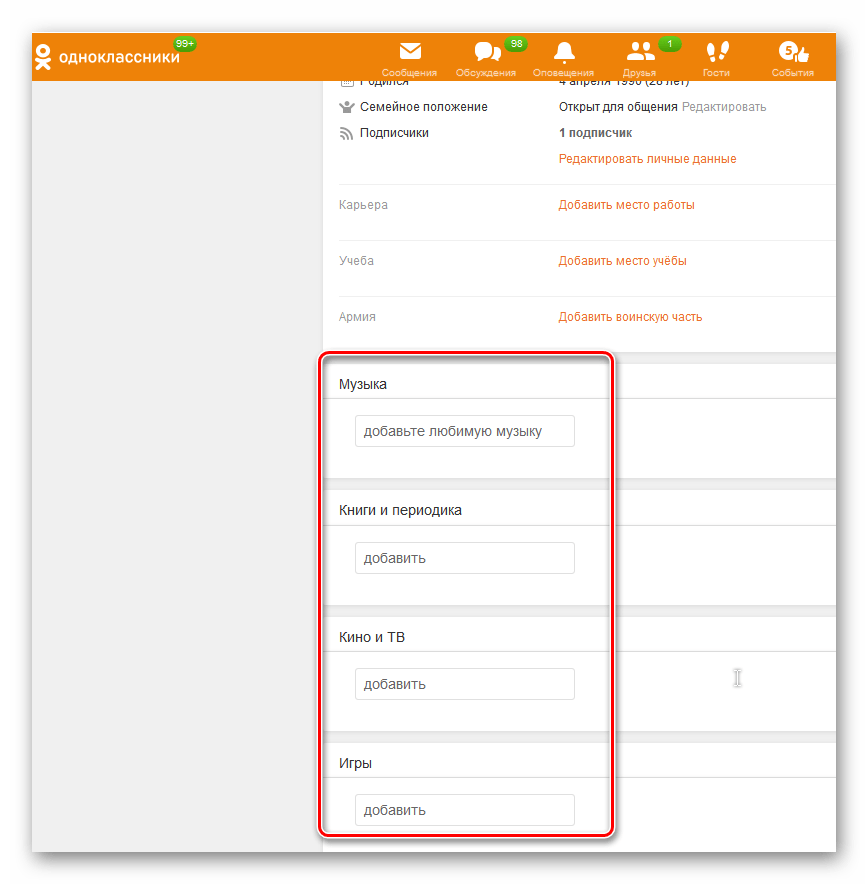Image resolution: width=868 pixels, height=884 pixels.
Task: Click the Кино и ТВ heading
Action: tap(372, 638)
